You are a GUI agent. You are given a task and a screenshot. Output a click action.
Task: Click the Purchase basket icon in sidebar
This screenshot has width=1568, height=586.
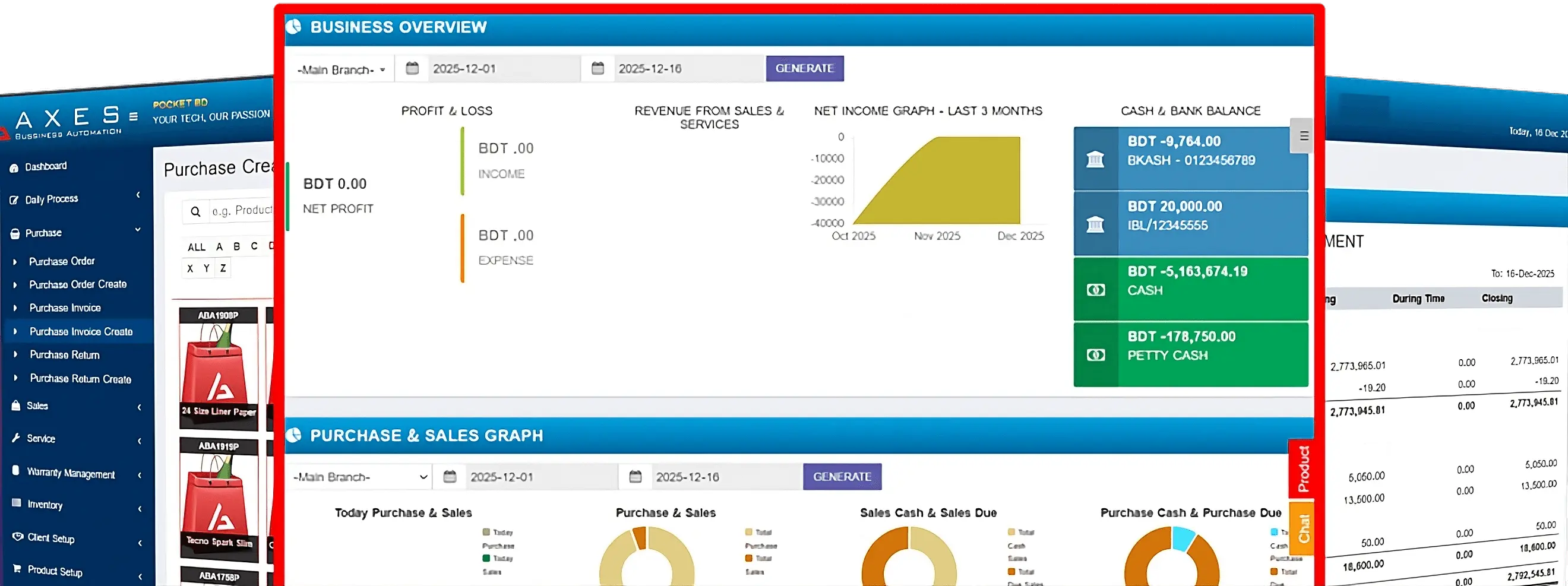(x=15, y=234)
